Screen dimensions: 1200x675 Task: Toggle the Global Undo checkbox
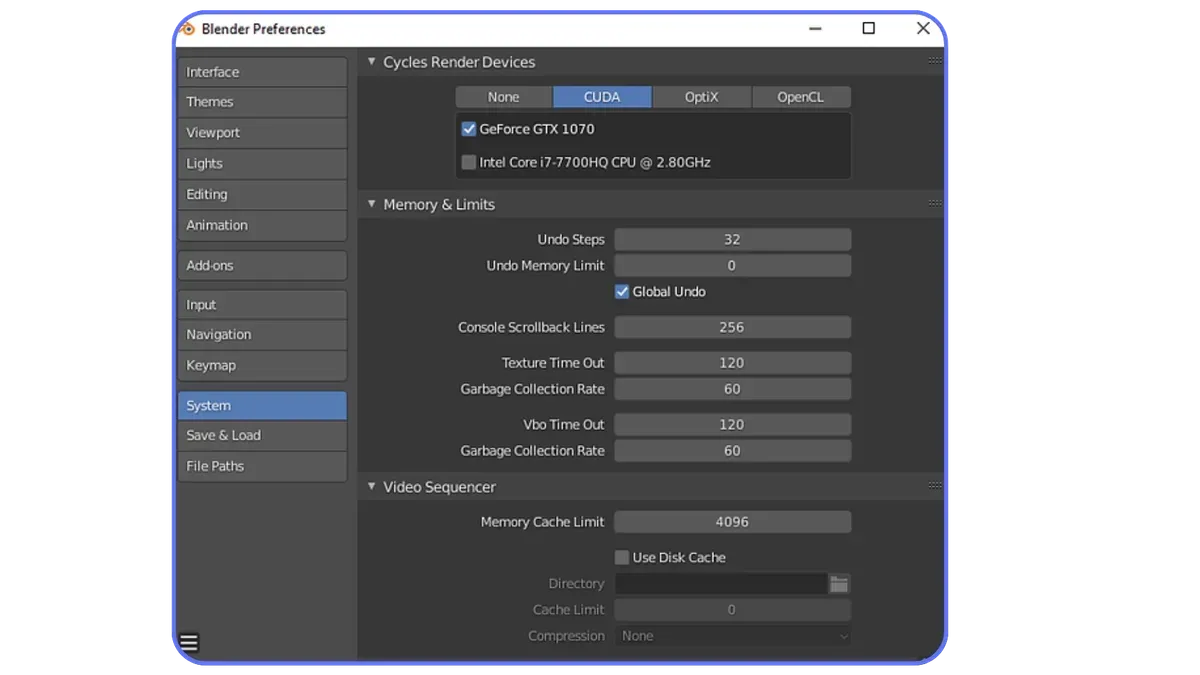[622, 292]
